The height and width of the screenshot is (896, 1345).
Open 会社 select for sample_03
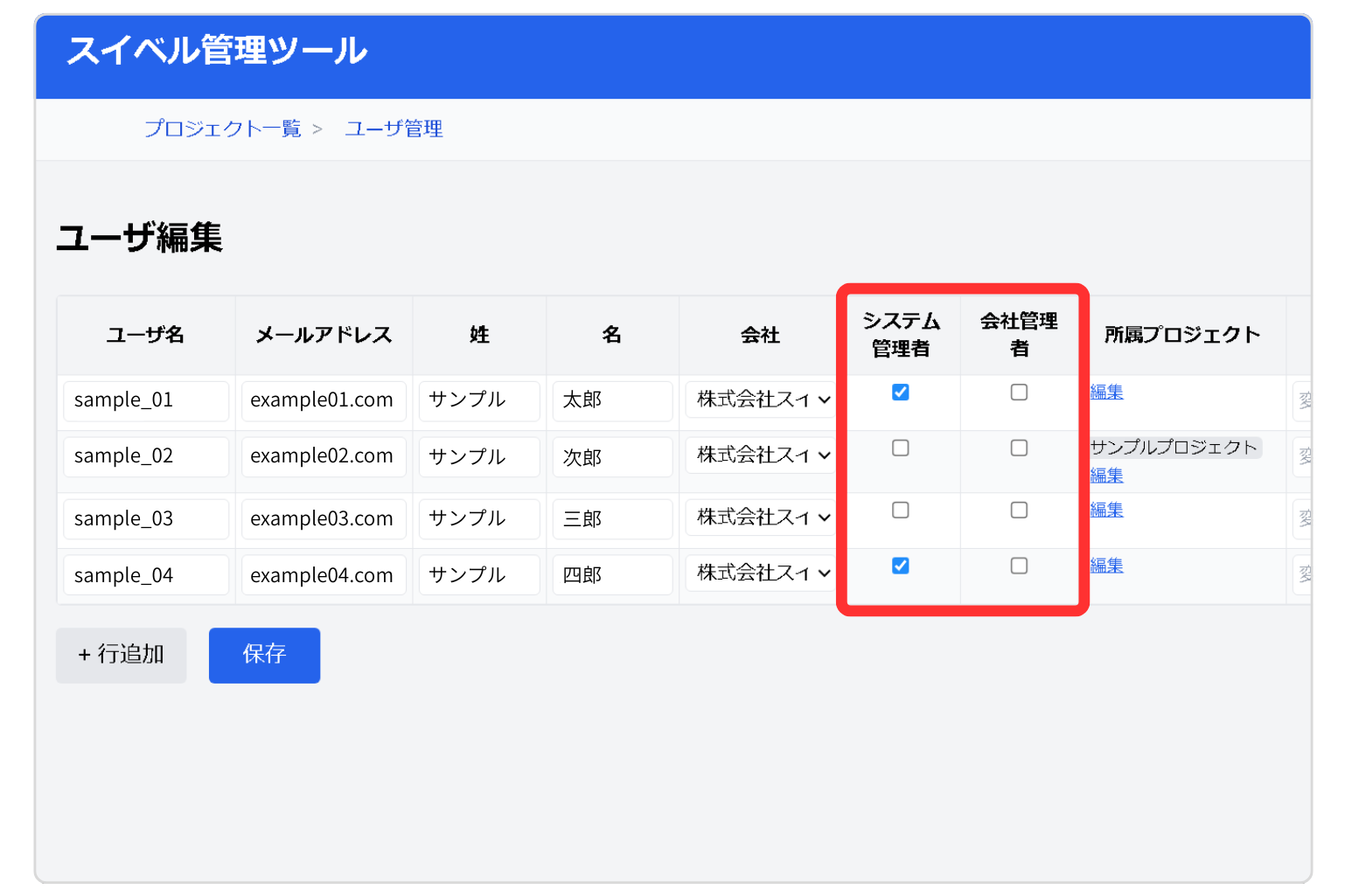tap(762, 517)
